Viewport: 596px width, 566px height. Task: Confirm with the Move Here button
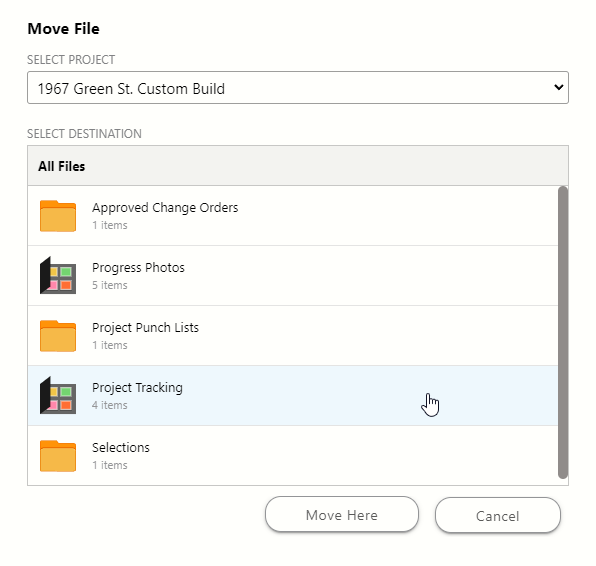[342, 514]
